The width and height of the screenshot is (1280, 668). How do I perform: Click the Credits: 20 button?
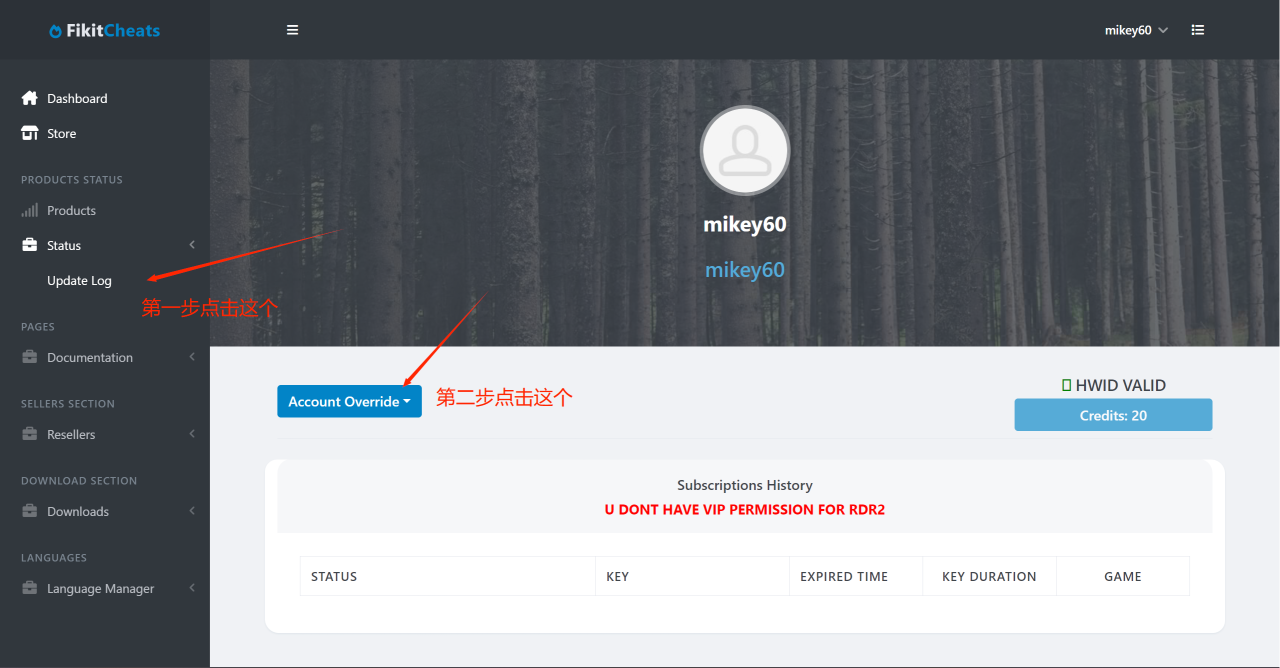(1113, 415)
